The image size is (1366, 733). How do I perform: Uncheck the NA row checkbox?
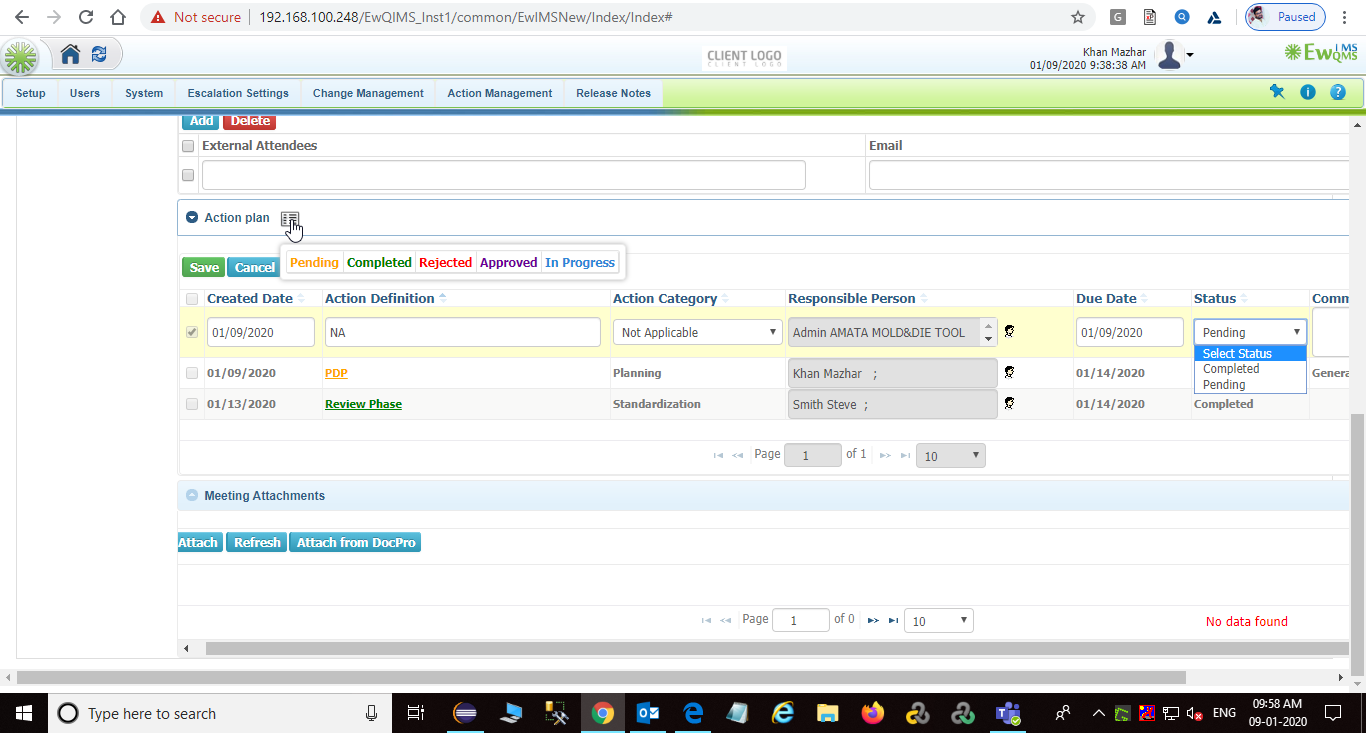coord(192,332)
